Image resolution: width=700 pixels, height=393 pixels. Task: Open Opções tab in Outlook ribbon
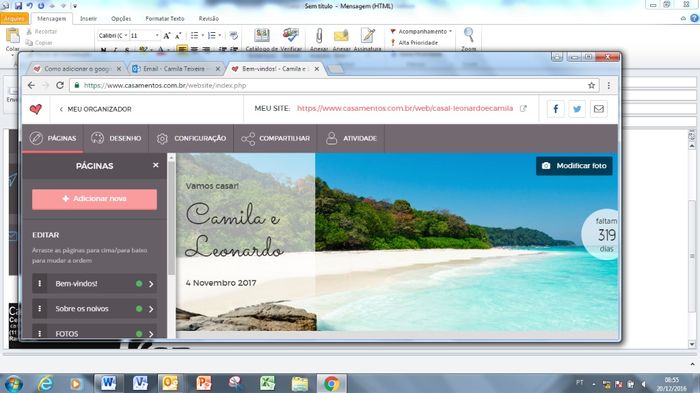[x=121, y=19]
